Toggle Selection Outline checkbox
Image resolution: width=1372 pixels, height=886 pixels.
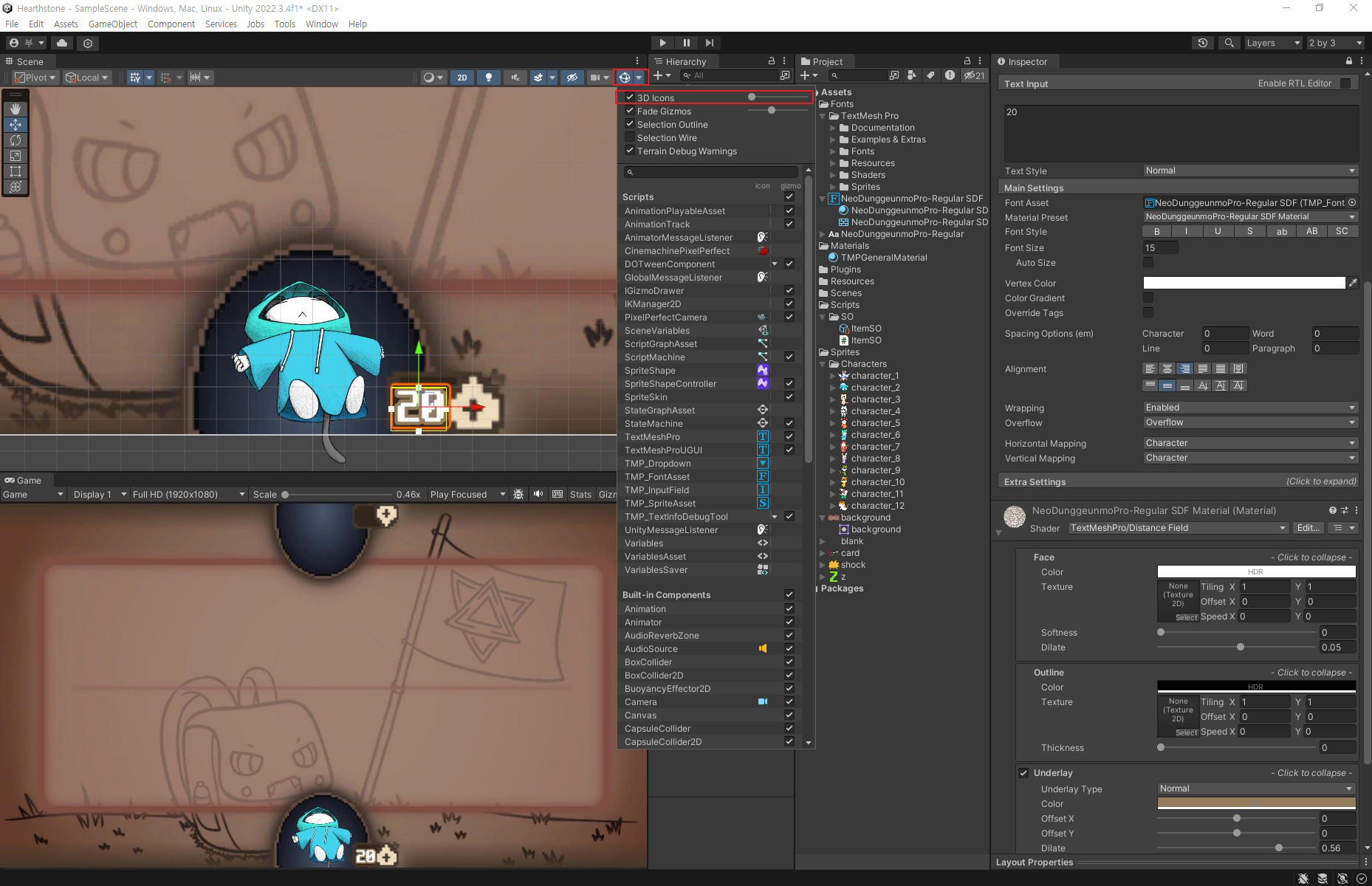pyautogui.click(x=630, y=124)
